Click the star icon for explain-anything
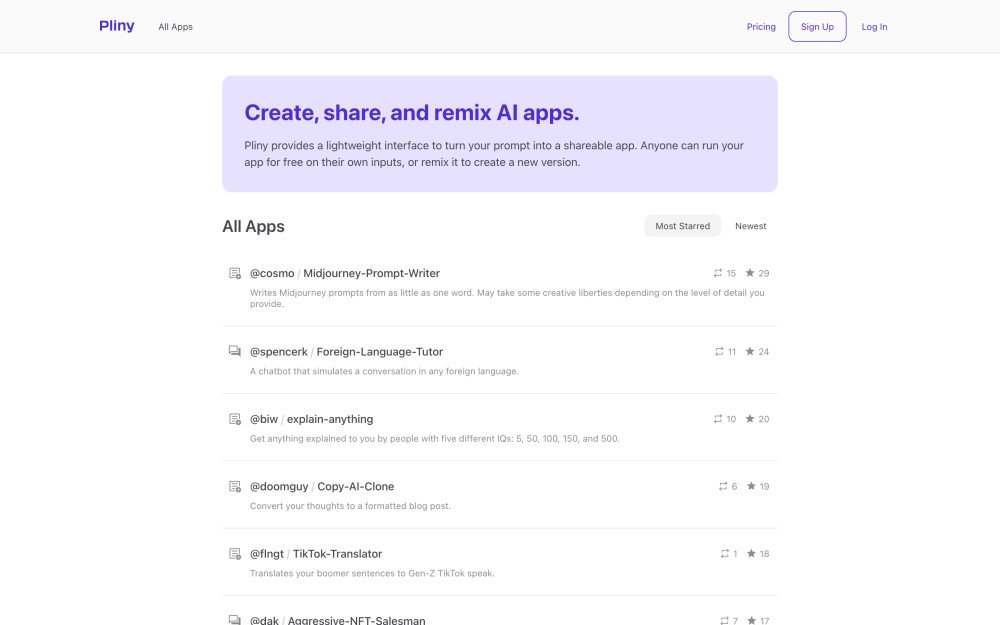This screenshot has height=625, width=1000. coord(750,419)
